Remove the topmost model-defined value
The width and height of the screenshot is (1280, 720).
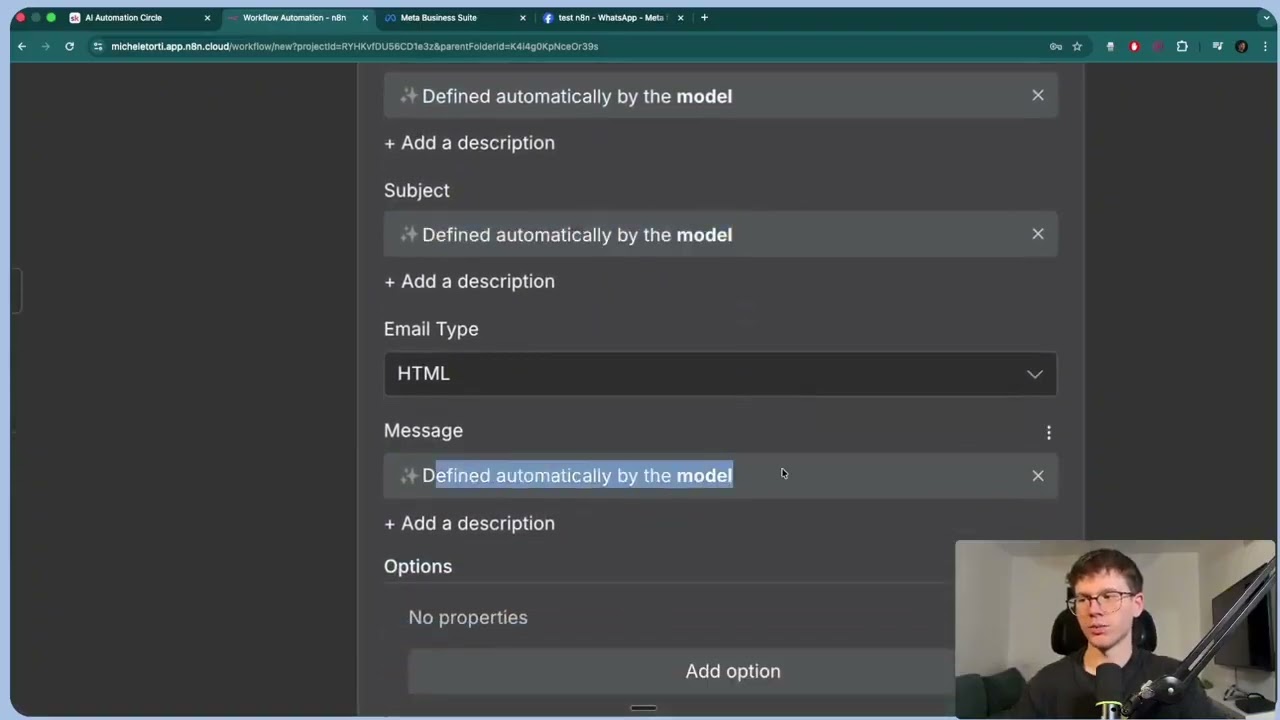click(x=1038, y=95)
